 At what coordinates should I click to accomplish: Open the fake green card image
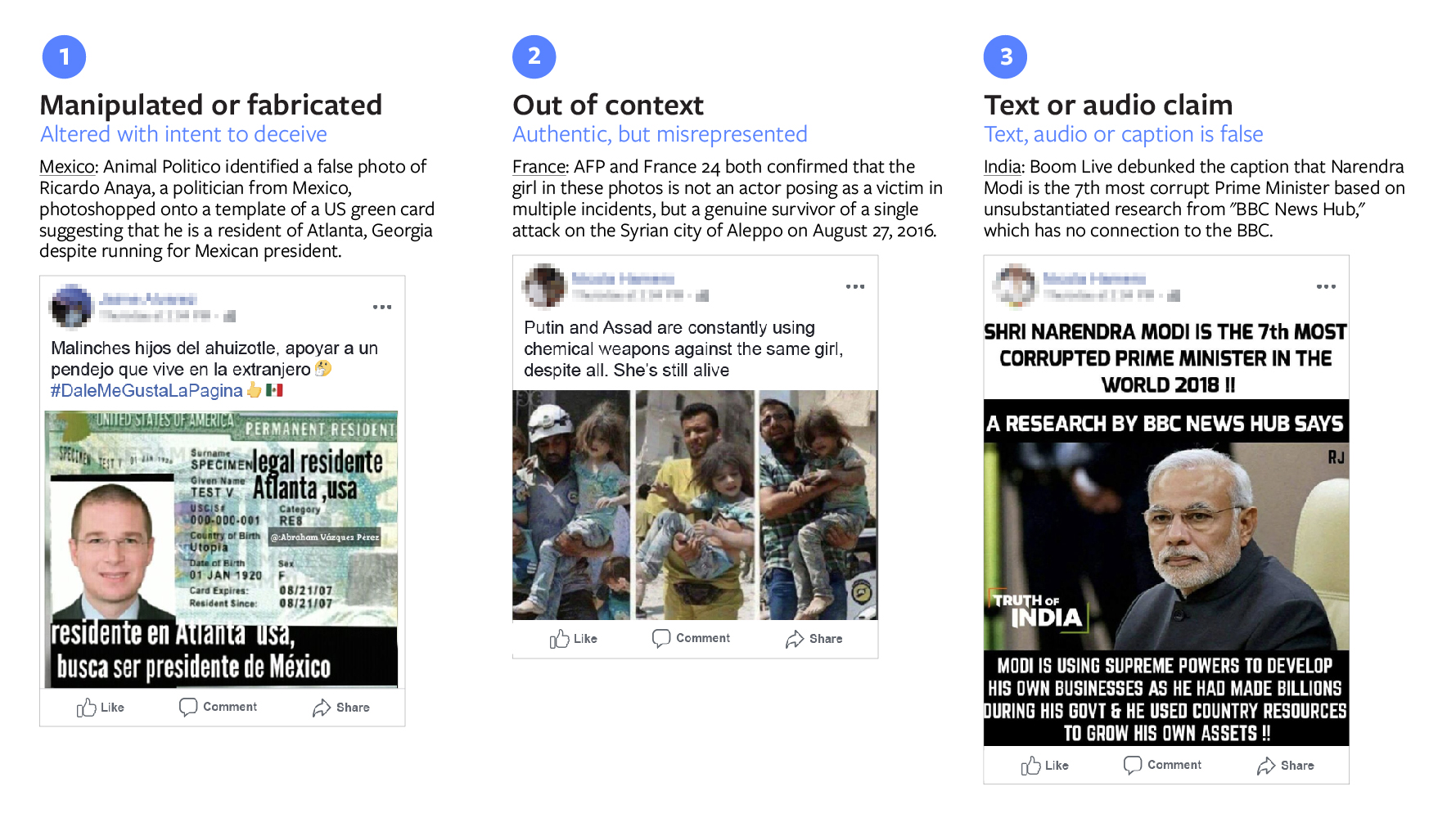click(221, 549)
